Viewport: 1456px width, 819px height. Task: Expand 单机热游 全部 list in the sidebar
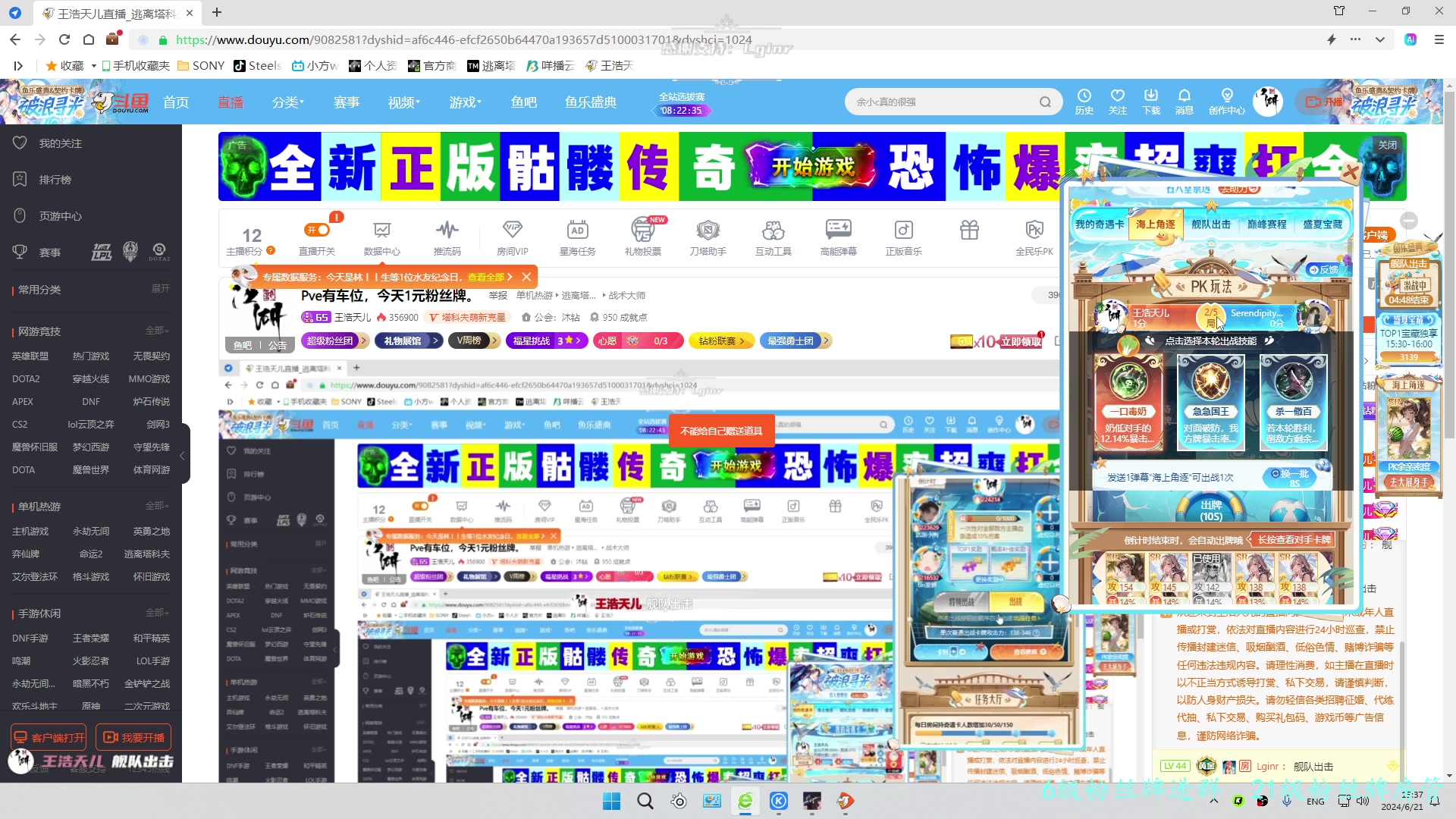click(157, 506)
